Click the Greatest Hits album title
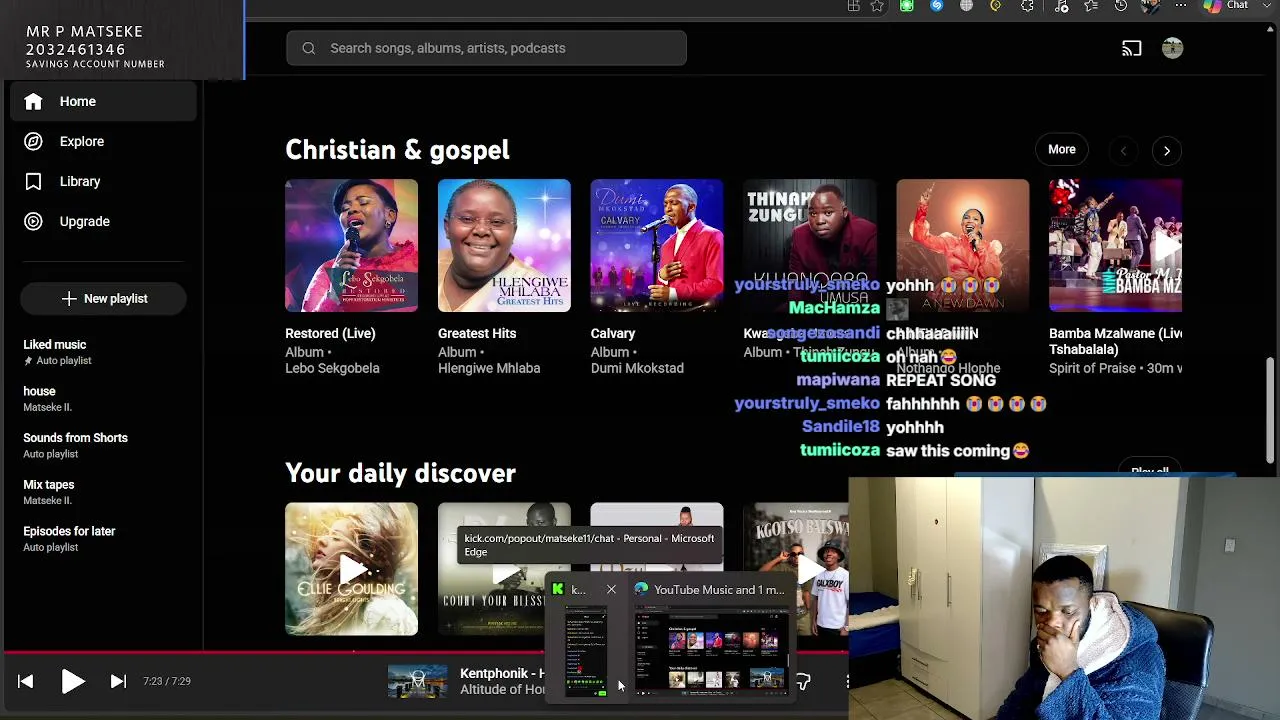1280x720 pixels. click(477, 333)
